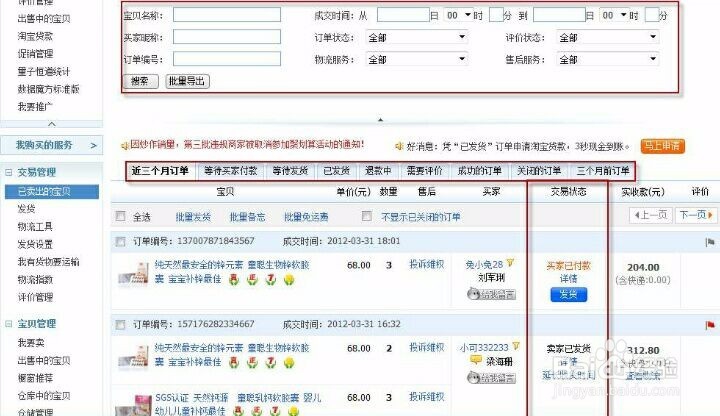
Task: Click 详情 link under 买家已付款
Action: point(568,279)
